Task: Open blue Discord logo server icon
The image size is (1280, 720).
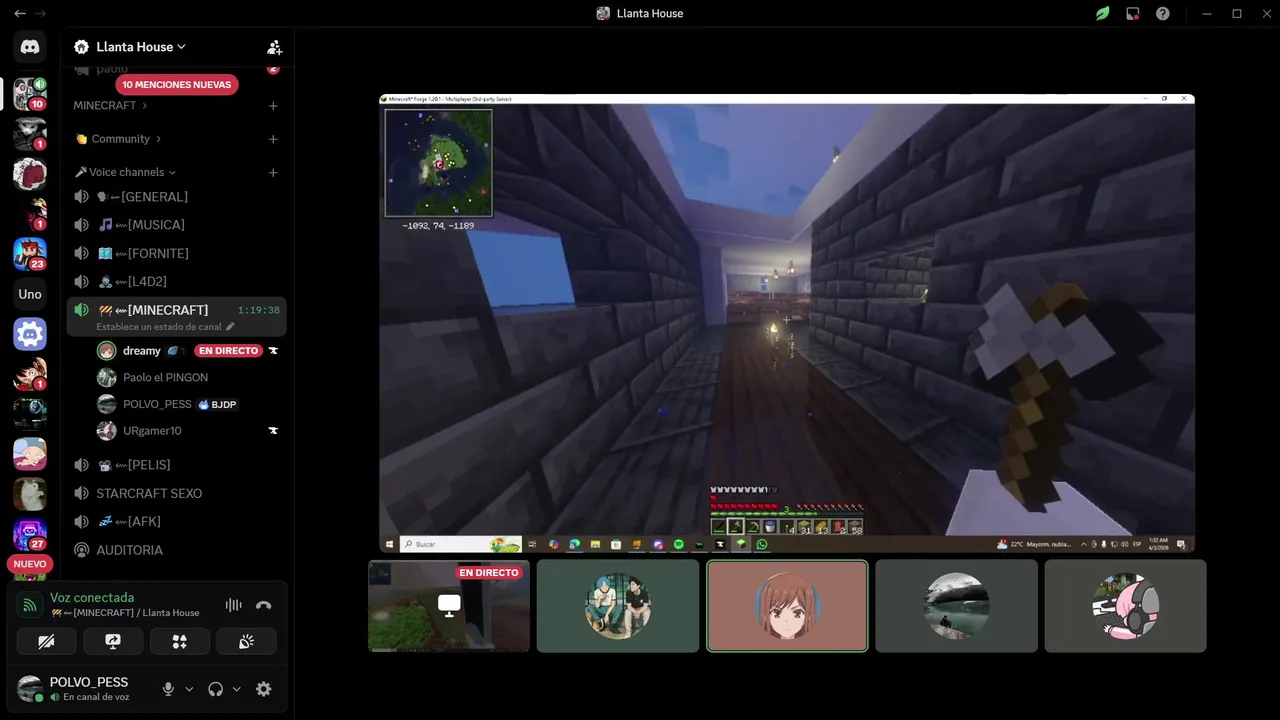Action: pyautogui.click(x=30, y=334)
